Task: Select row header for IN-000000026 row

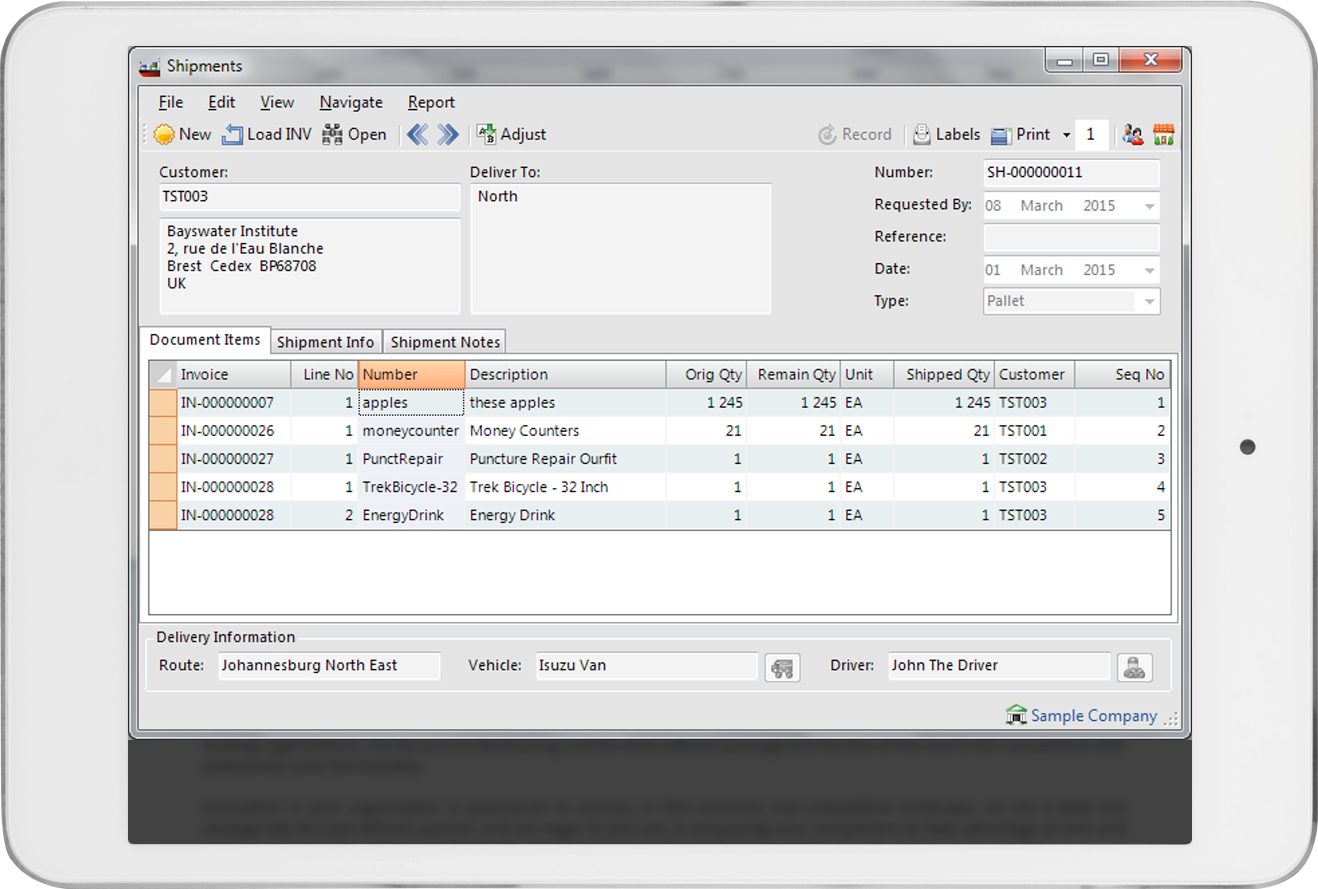Action: (162, 431)
